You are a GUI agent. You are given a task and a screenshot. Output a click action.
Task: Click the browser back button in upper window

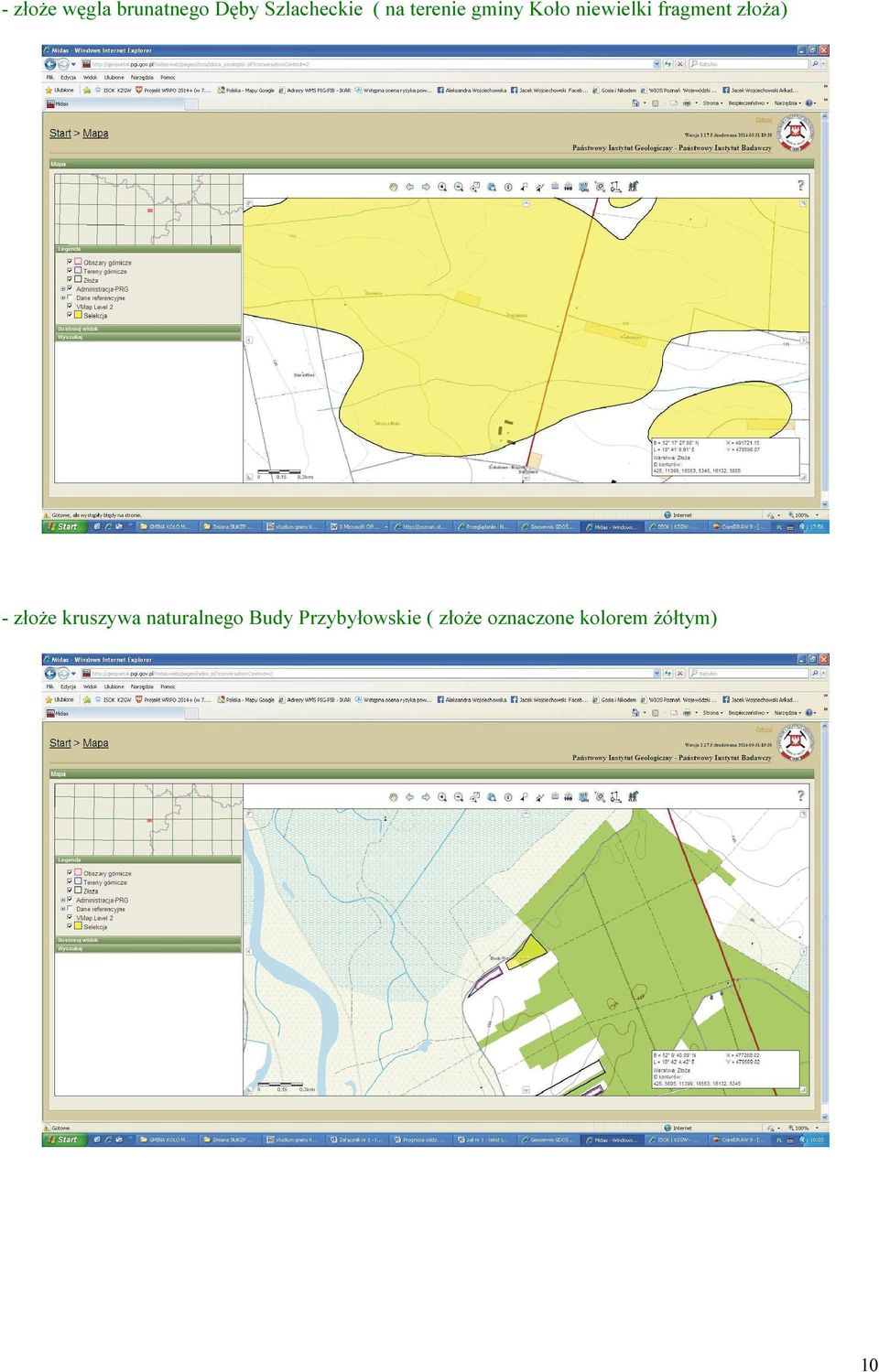pos(50,64)
